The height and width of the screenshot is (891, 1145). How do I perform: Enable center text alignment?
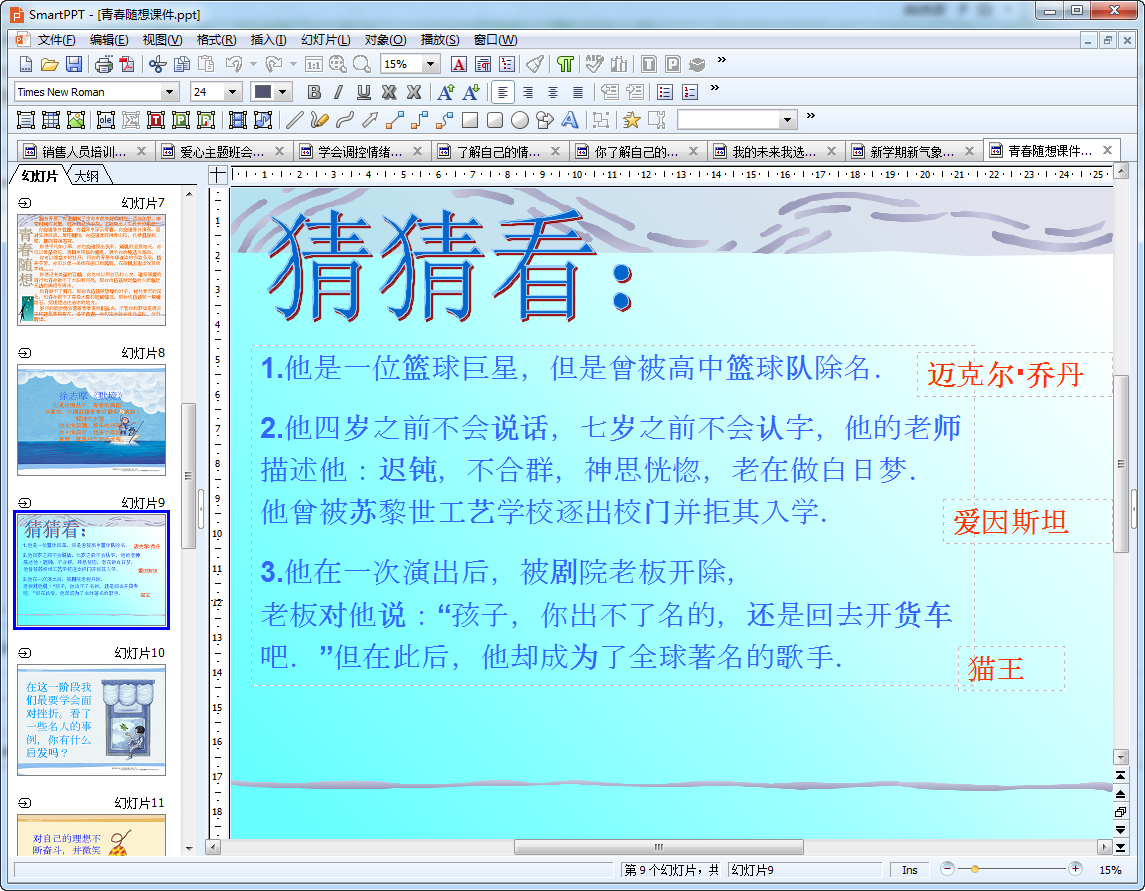553,92
